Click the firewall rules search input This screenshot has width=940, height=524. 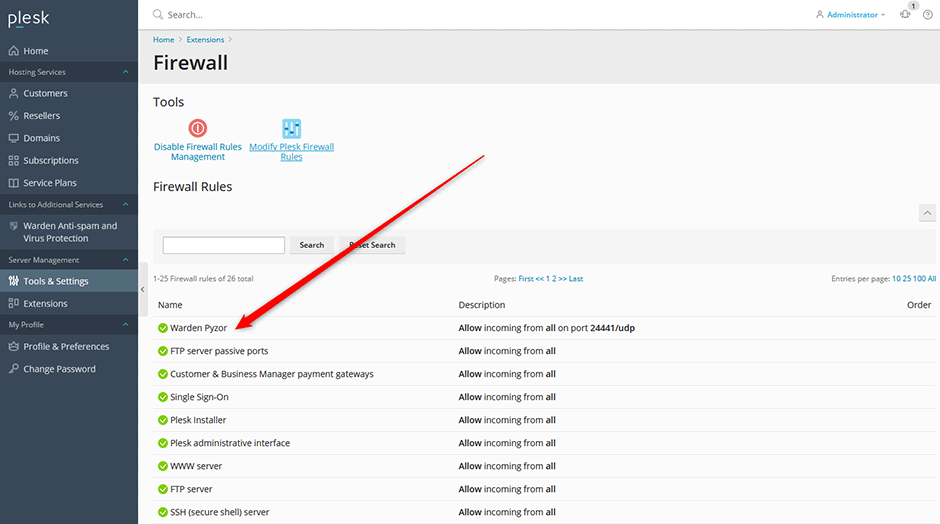224,245
